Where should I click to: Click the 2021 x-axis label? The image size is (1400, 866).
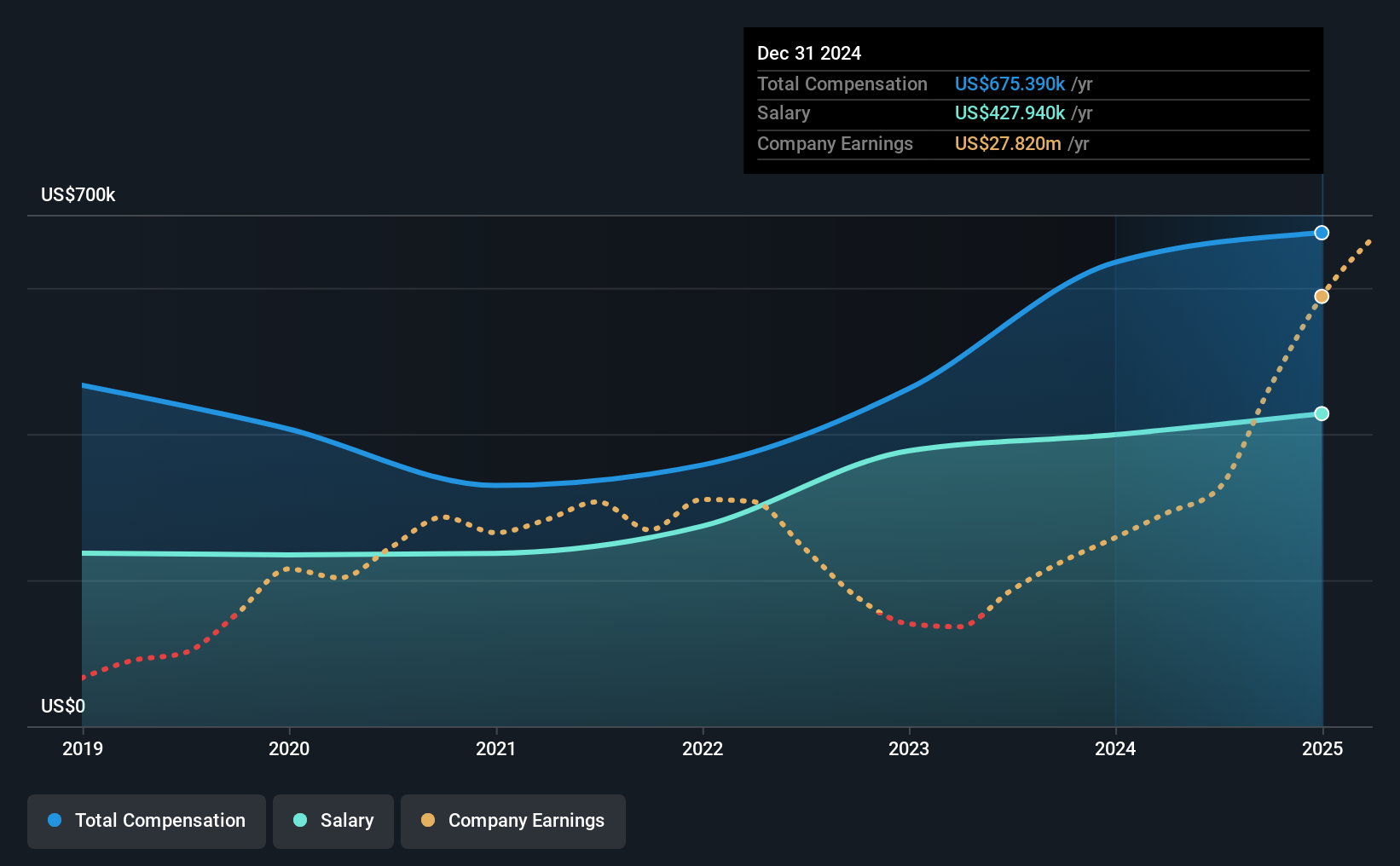496,748
